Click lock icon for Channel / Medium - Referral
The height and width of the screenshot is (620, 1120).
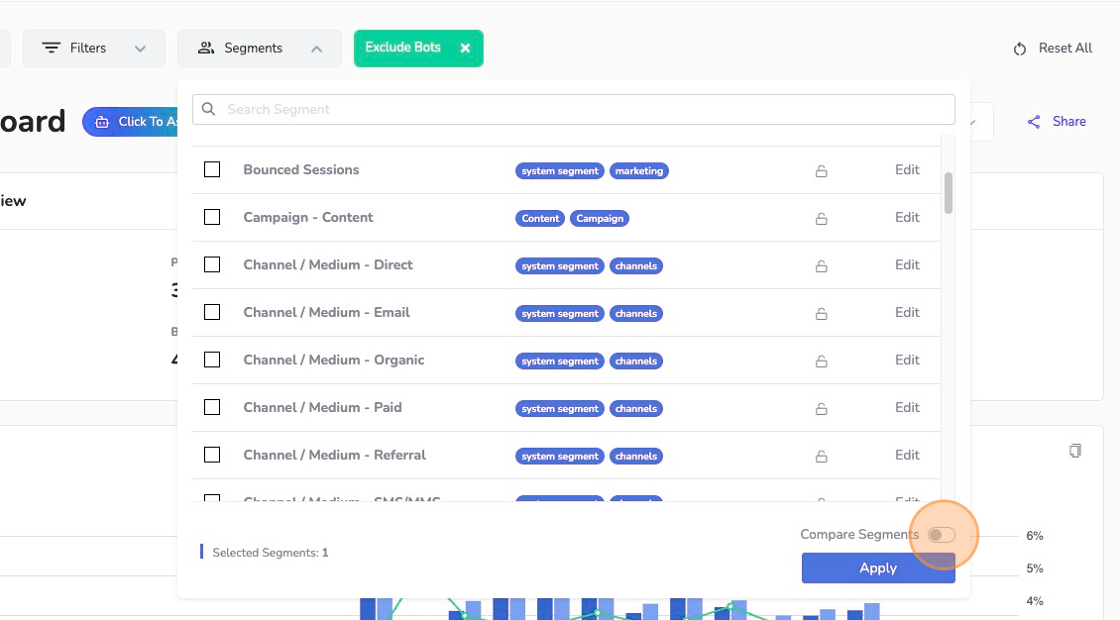click(x=821, y=456)
